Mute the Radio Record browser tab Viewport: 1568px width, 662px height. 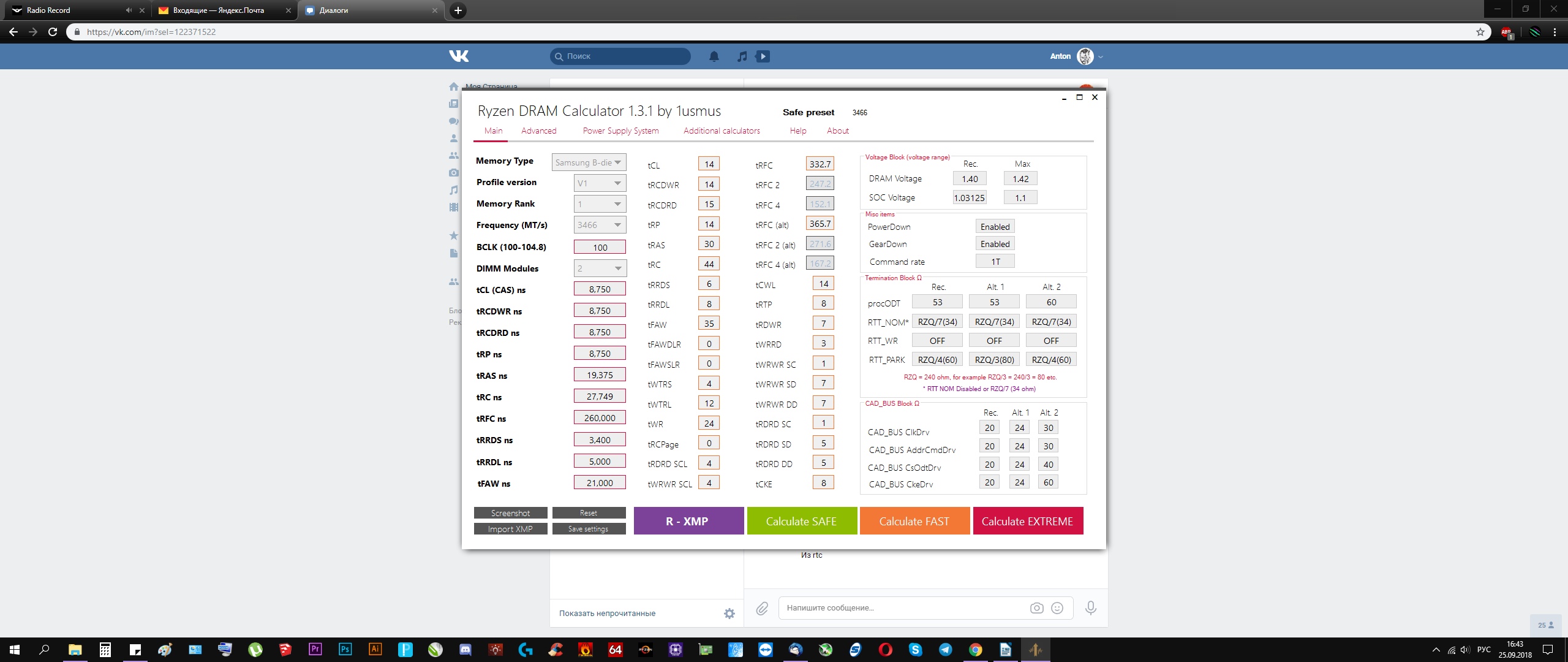click(x=129, y=10)
